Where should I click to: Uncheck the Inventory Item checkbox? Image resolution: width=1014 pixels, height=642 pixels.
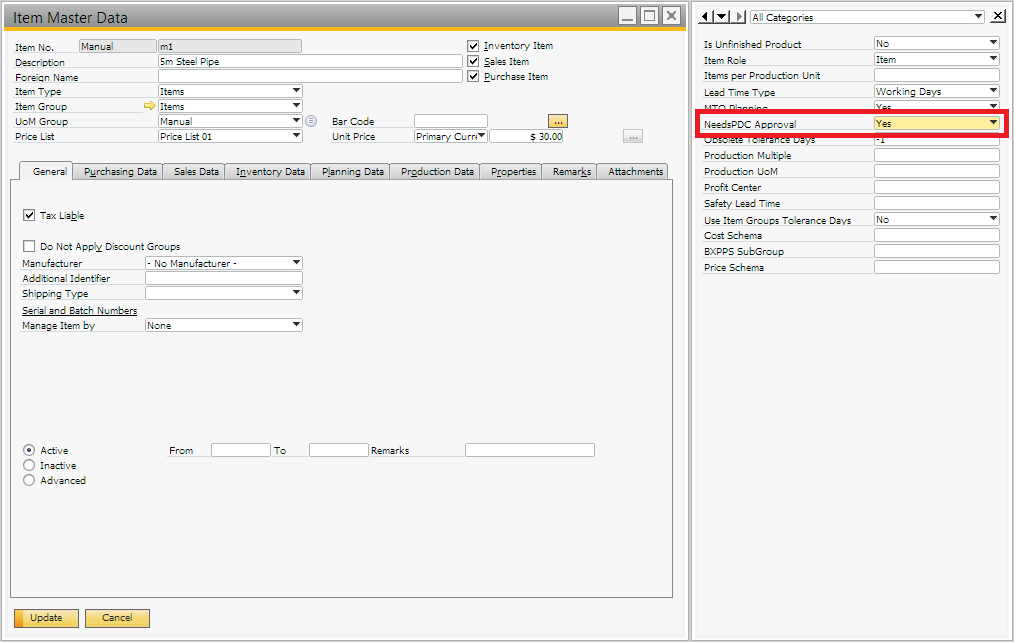pos(474,46)
